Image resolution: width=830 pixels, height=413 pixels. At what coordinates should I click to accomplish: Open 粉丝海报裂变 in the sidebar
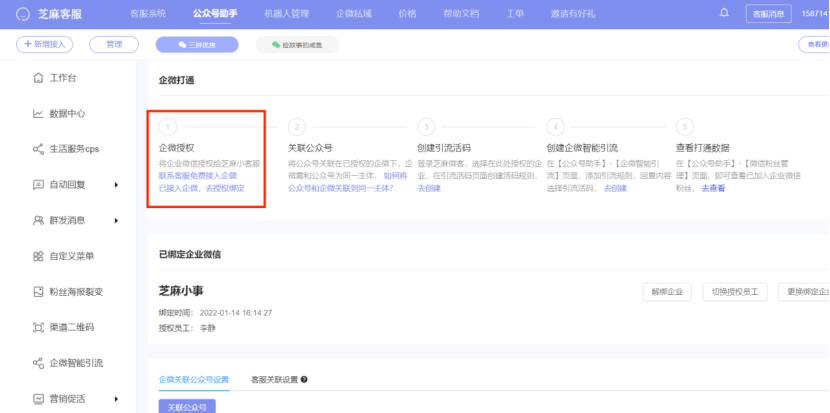tap(76, 292)
